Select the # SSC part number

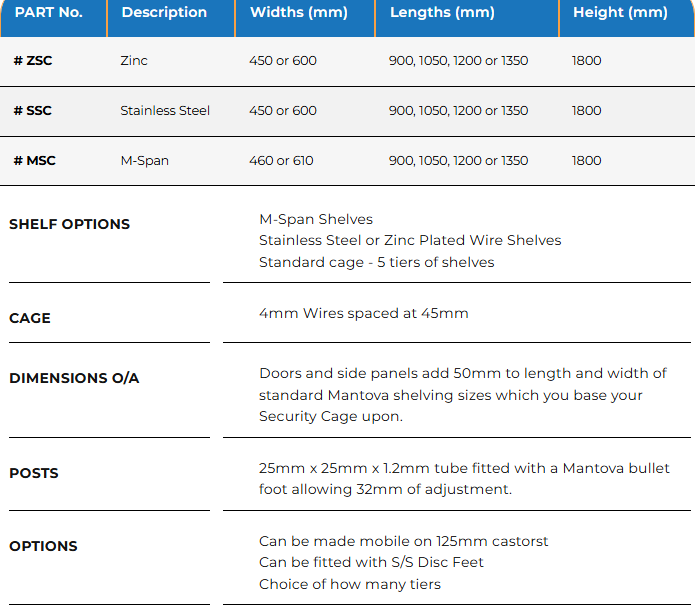33,111
